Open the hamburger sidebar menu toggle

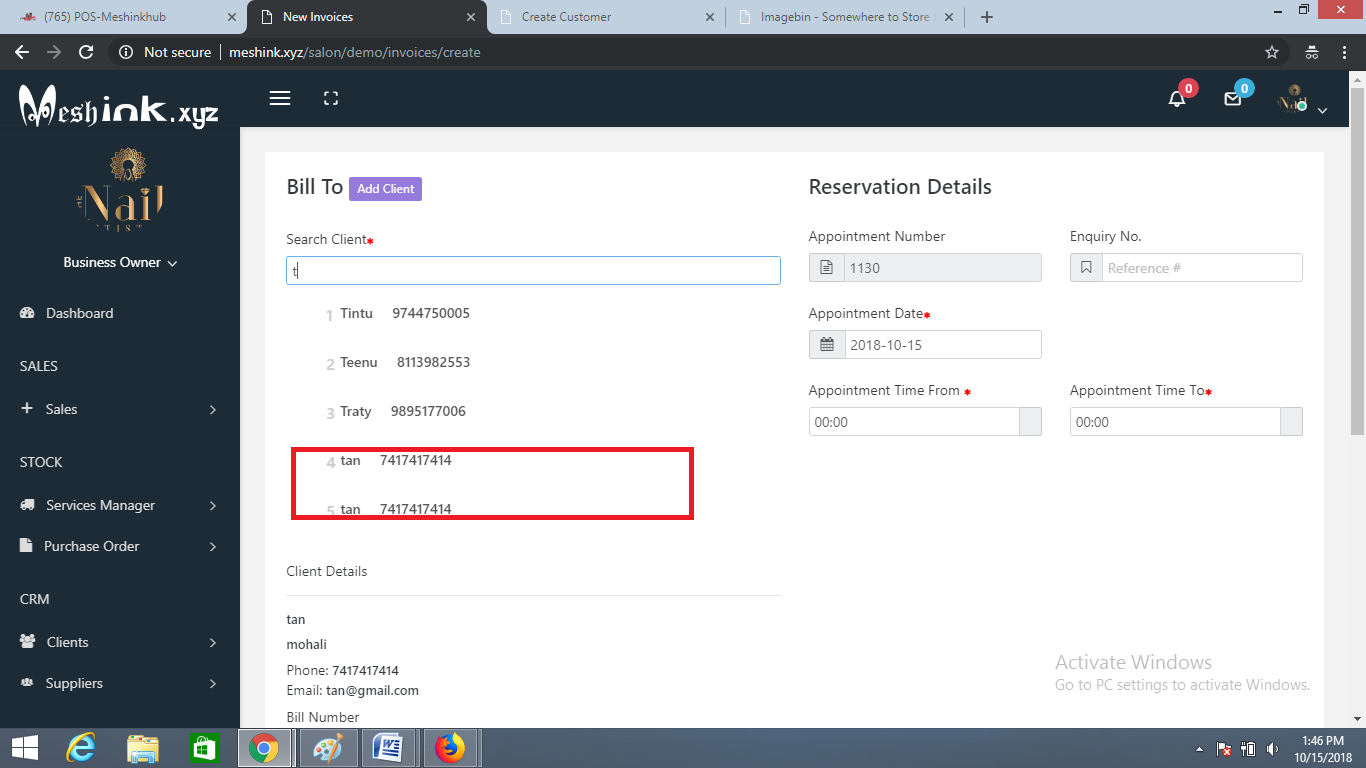pyautogui.click(x=280, y=98)
